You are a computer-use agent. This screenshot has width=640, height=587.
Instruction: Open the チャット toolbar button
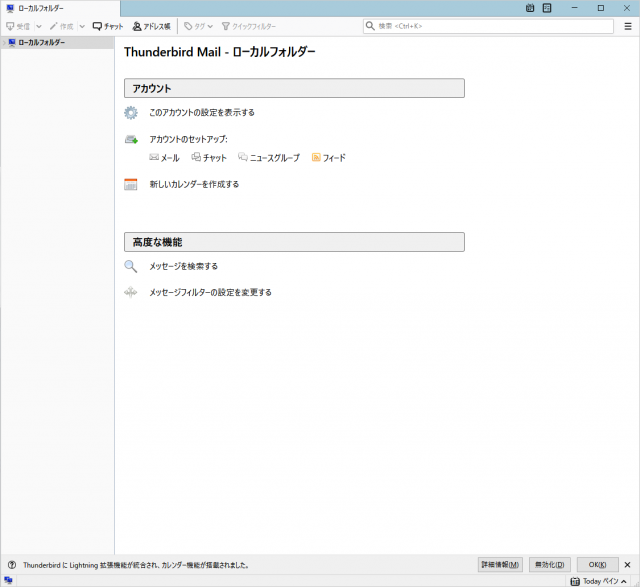pyautogui.click(x=108, y=26)
